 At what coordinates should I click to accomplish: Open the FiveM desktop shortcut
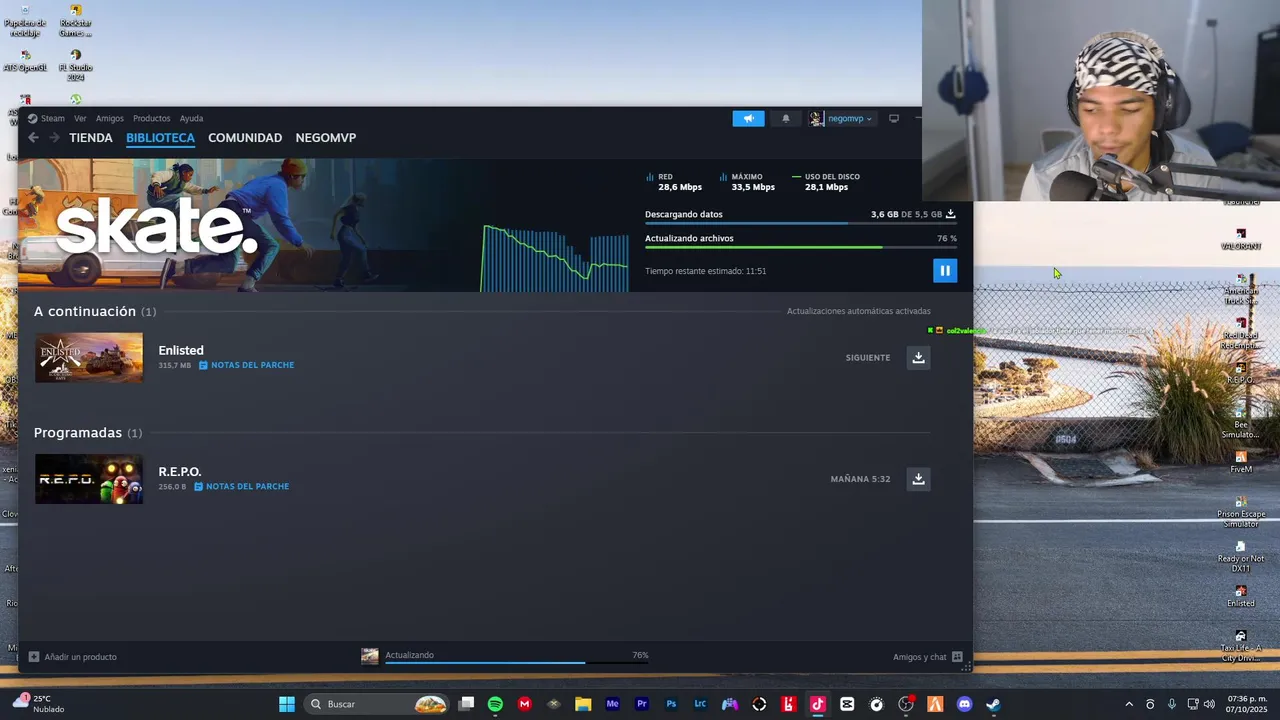point(1241,462)
